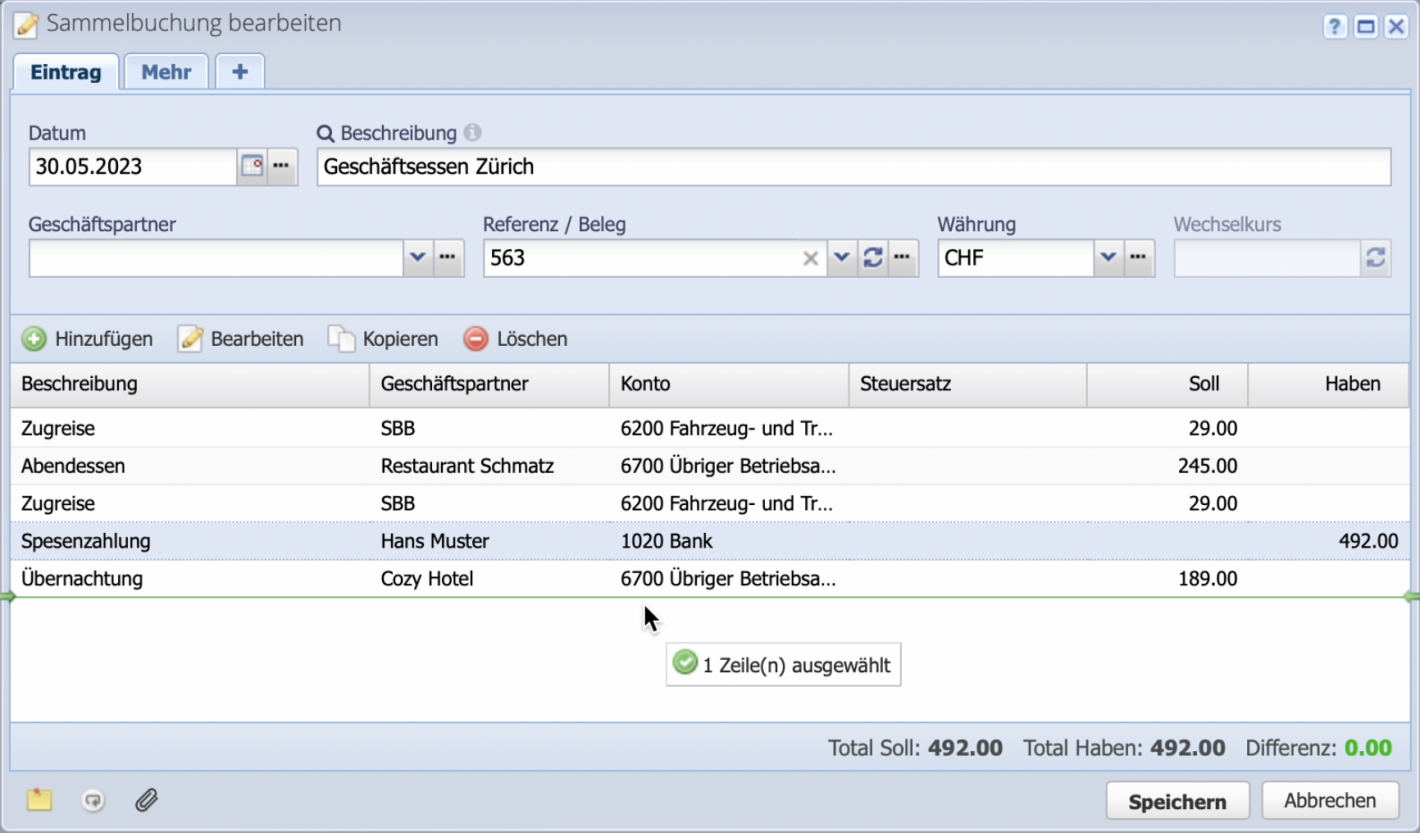Refresh the Wechselkurs exchange rate icon

click(x=1375, y=258)
